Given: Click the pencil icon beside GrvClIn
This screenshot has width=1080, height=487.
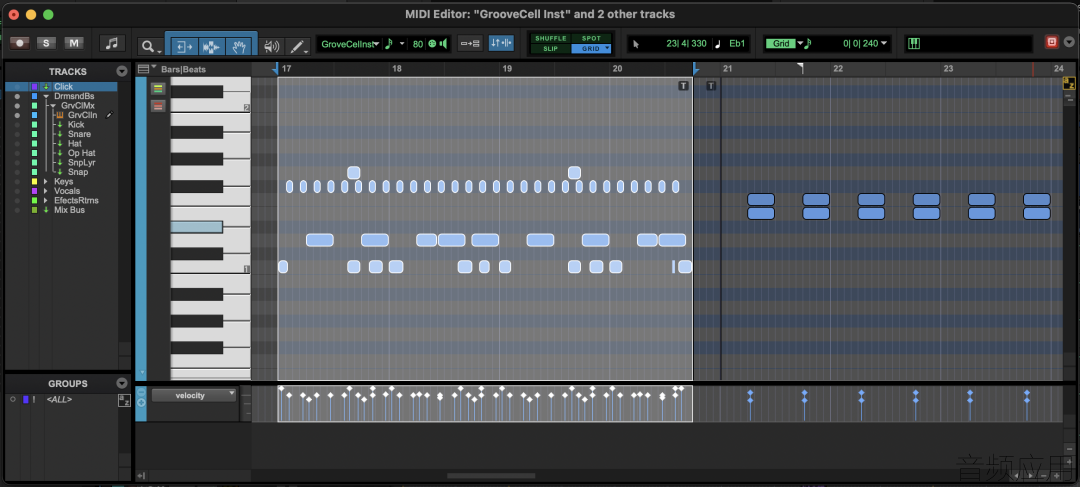Looking at the screenshot, I should [x=109, y=115].
